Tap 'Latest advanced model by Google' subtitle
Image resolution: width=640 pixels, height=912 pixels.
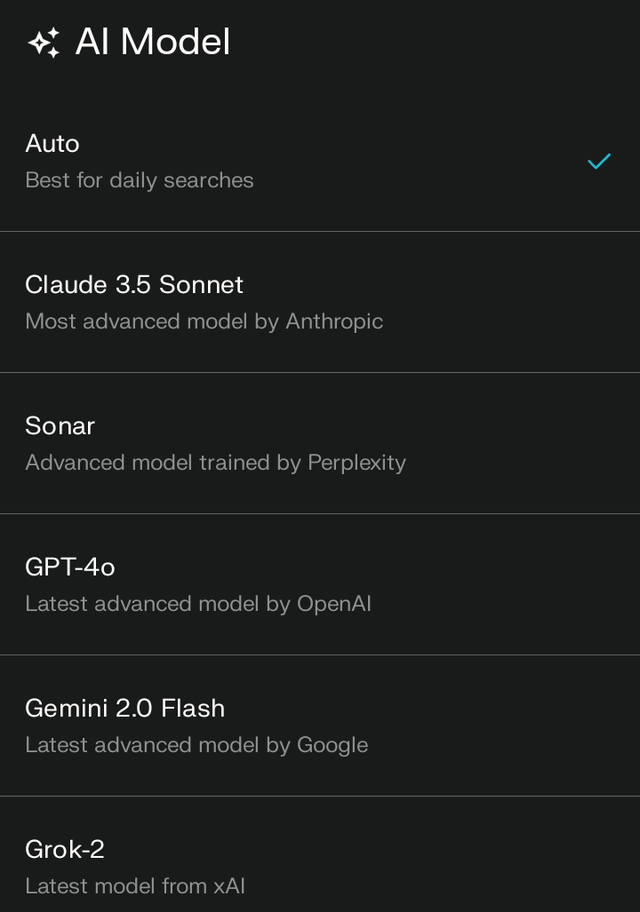coord(196,745)
